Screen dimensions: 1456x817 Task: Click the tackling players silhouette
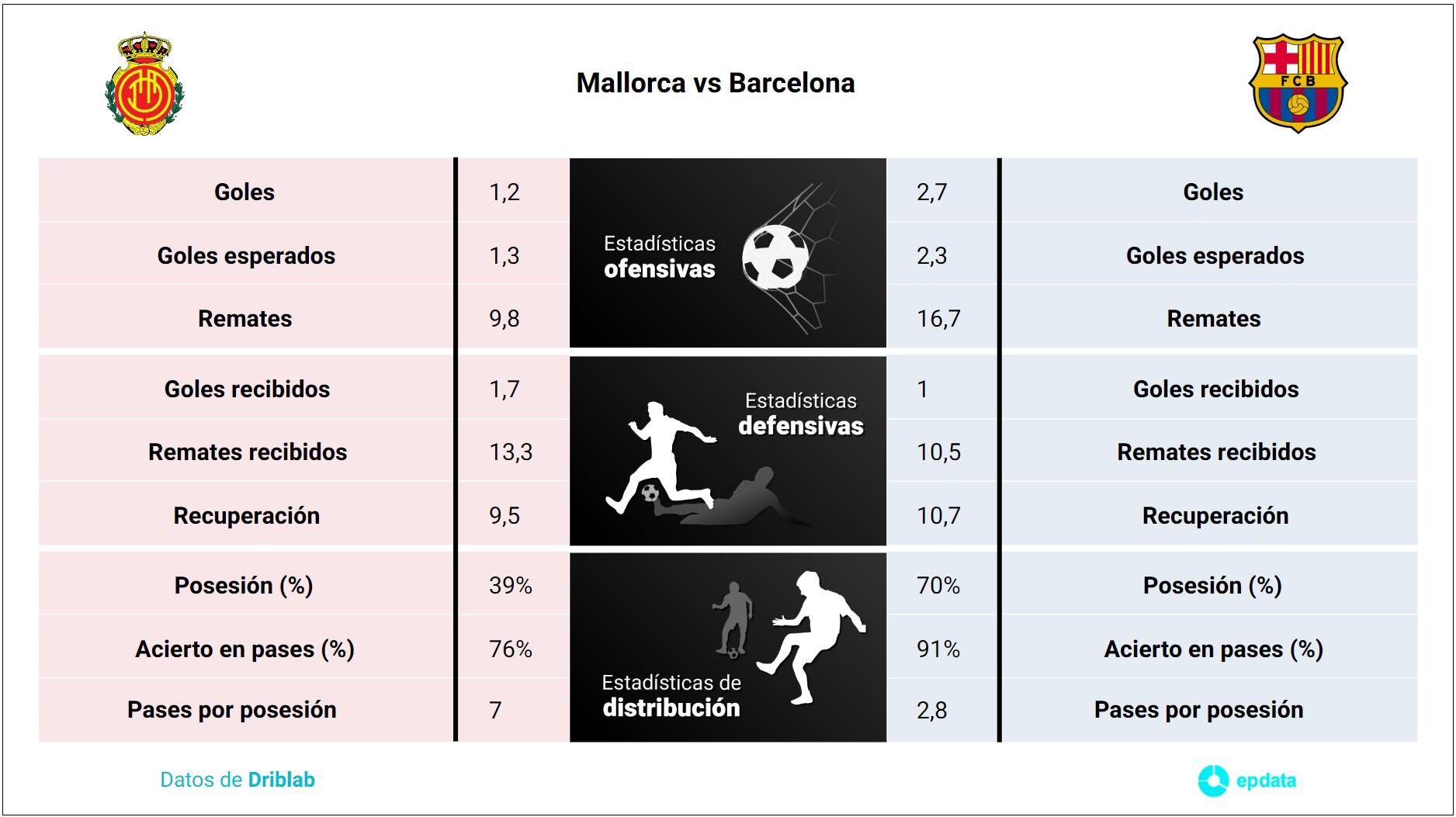(683, 466)
